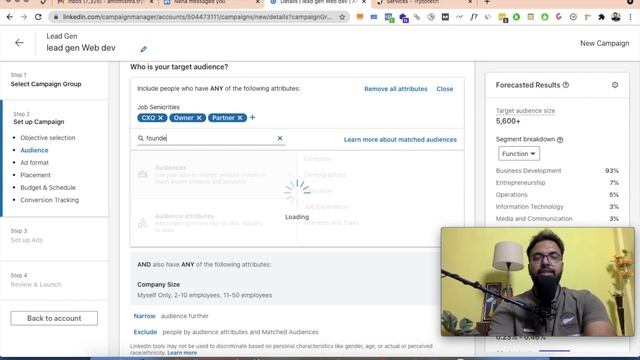Screen dimensions: 640x360
Task: Click the presenter webcam video overlay
Action: (538, 282)
